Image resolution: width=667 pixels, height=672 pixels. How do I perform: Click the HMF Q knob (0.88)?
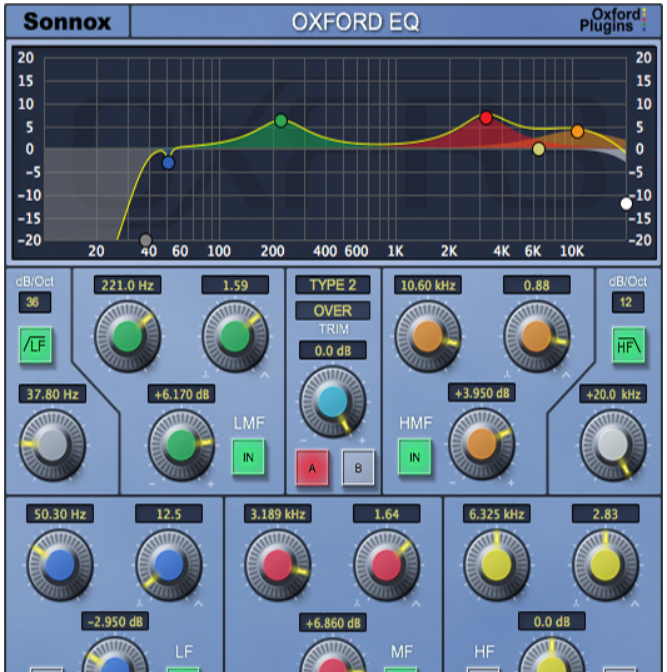[x=536, y=336]
